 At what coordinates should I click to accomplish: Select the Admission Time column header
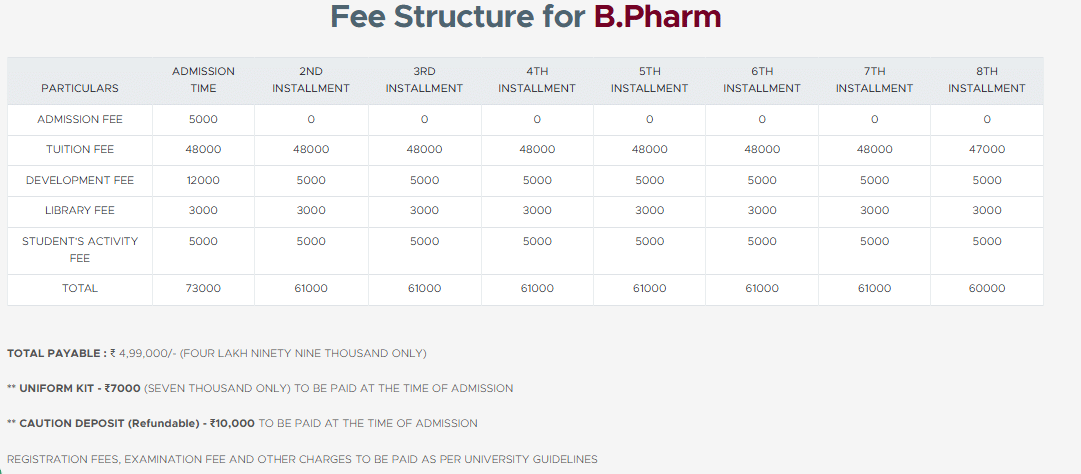[x=203, y=80]
